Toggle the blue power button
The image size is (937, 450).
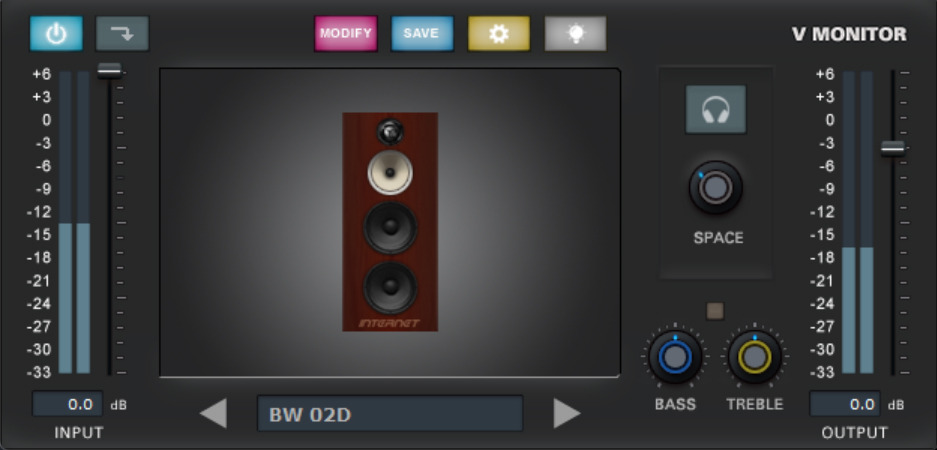point(57,34)
